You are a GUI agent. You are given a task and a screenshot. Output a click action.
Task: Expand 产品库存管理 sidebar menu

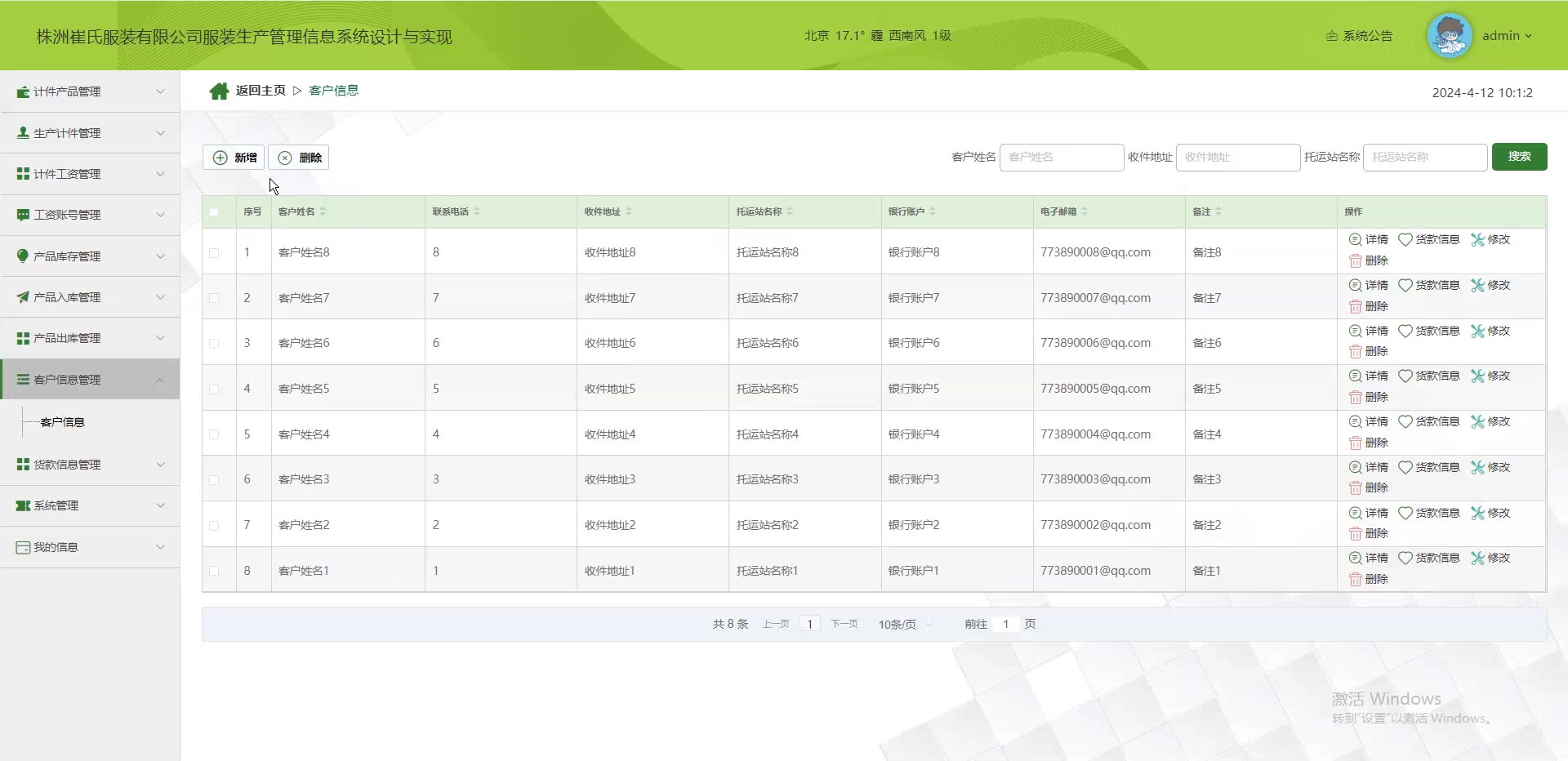[x=90, y=256]
